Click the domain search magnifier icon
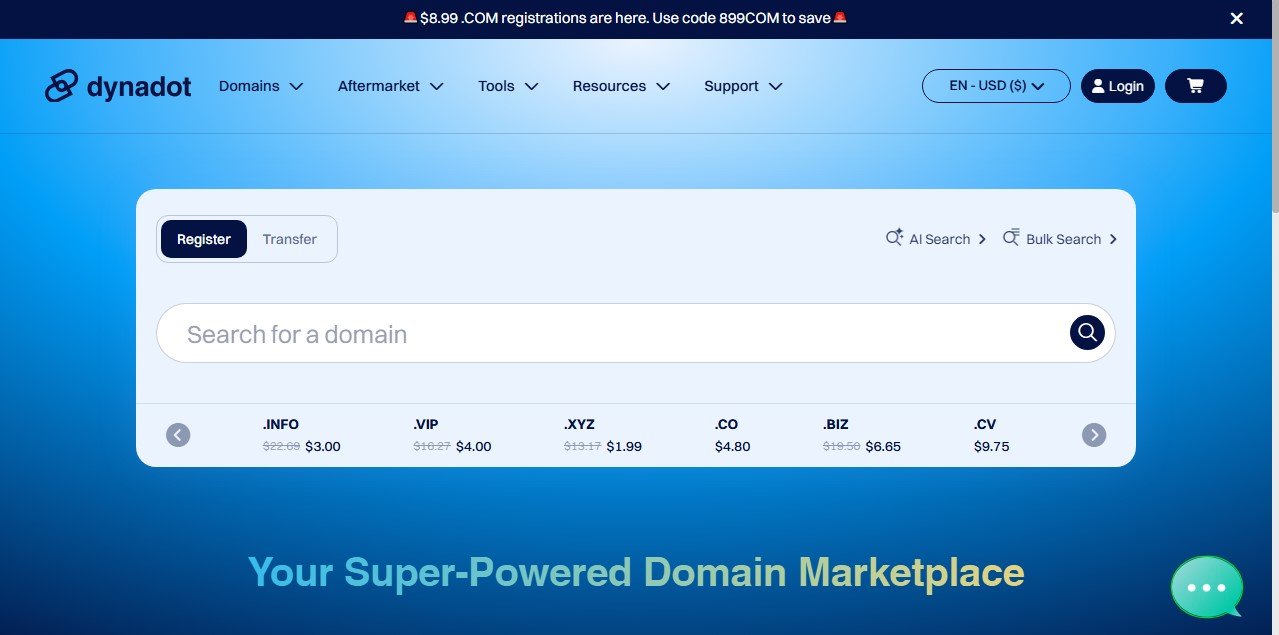Image resolution: width=1279 pixels, height=635 pixels. pos(1086,332)
